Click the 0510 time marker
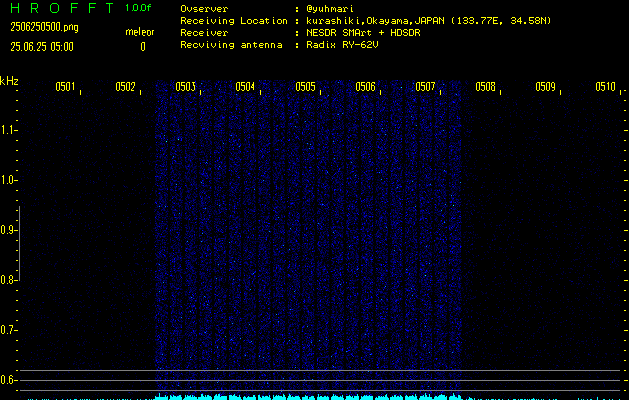This screenshot has width=629, height=400. (605, 87)
